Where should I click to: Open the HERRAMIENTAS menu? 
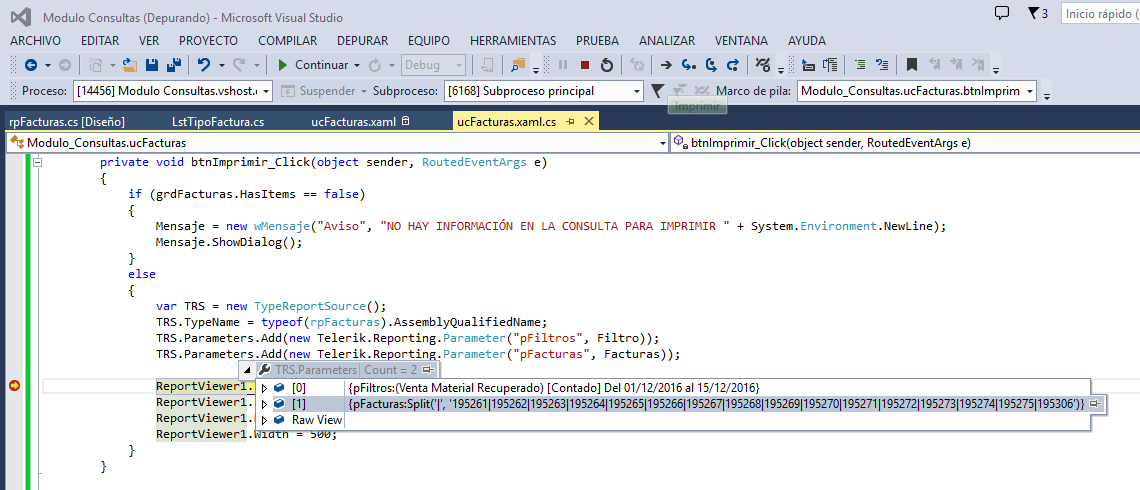(513, 41)
